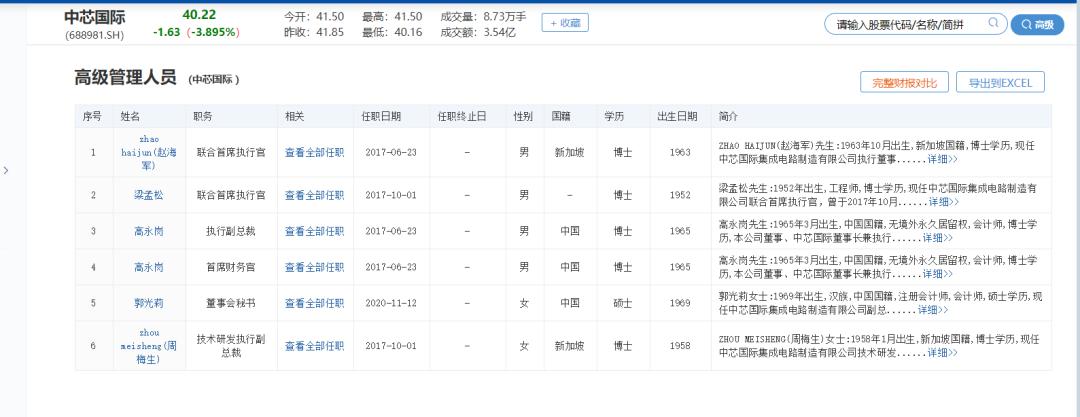Image resolution: width=1080 pixels, height=417 pixels.
Task: Open the 梁孟松 name link
Action: click(x=148, y=194)
